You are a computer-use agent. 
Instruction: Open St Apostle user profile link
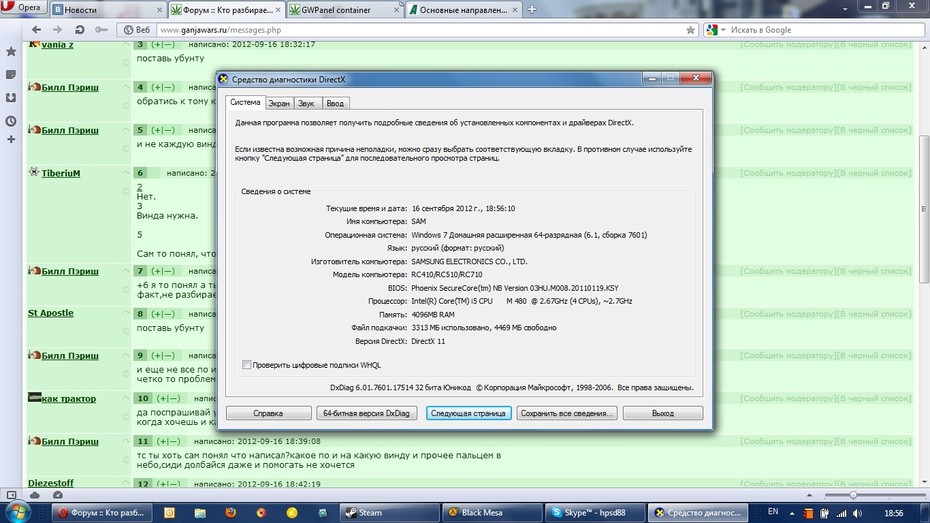[x=50, y=313]
